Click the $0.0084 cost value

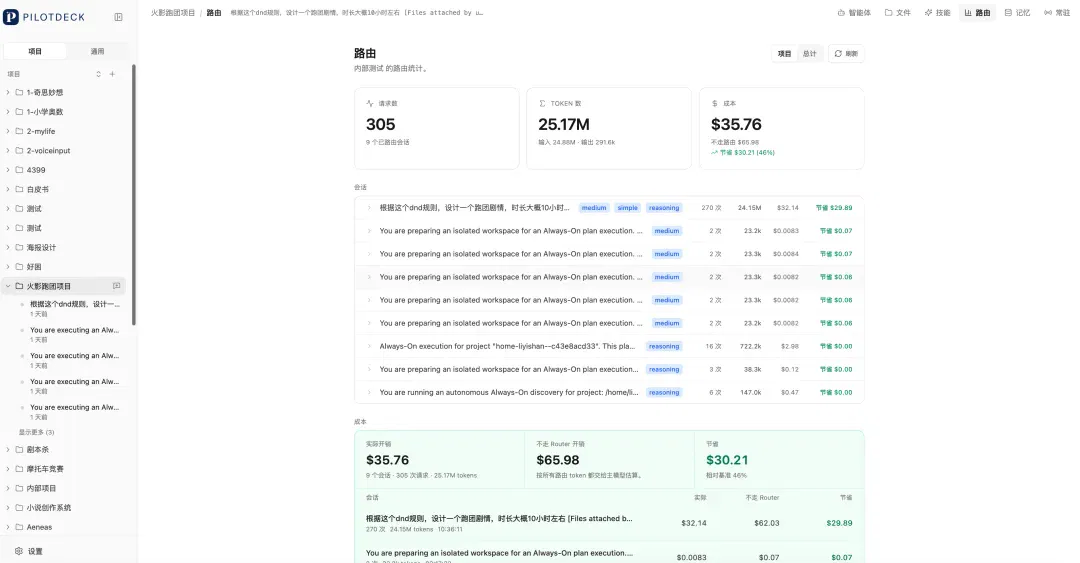(785, 254)
